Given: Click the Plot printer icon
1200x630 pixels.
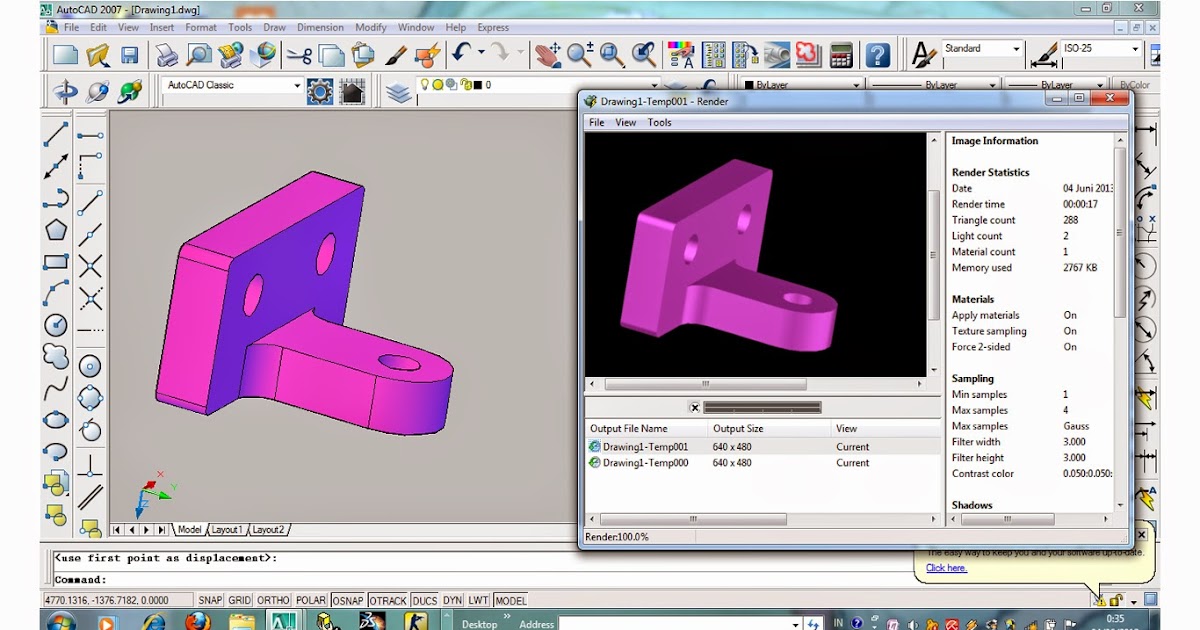Looking at the screenshot, I should (x=166, y=55).
